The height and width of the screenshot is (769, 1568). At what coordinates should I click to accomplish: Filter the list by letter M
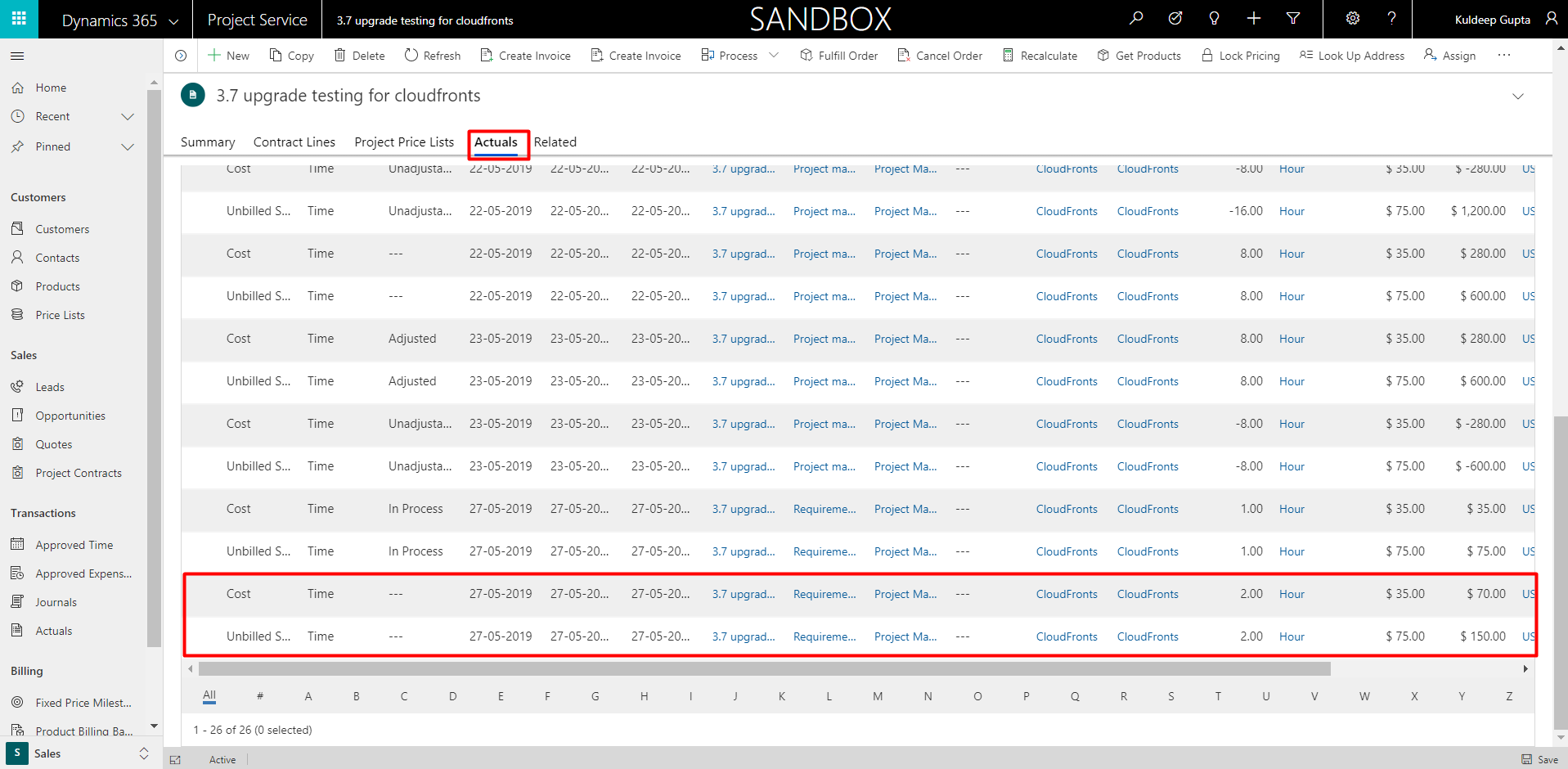877,696
